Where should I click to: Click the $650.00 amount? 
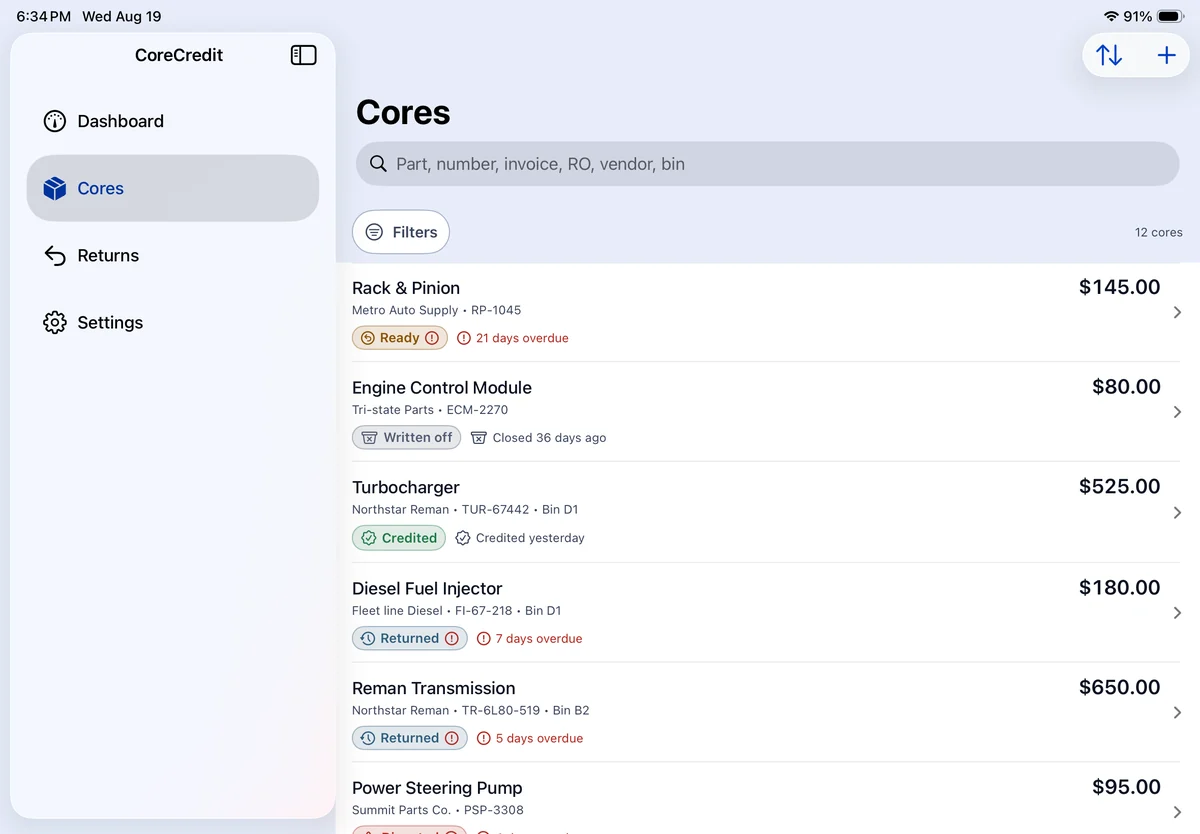pyautogui.click(x=1120, y=688)
